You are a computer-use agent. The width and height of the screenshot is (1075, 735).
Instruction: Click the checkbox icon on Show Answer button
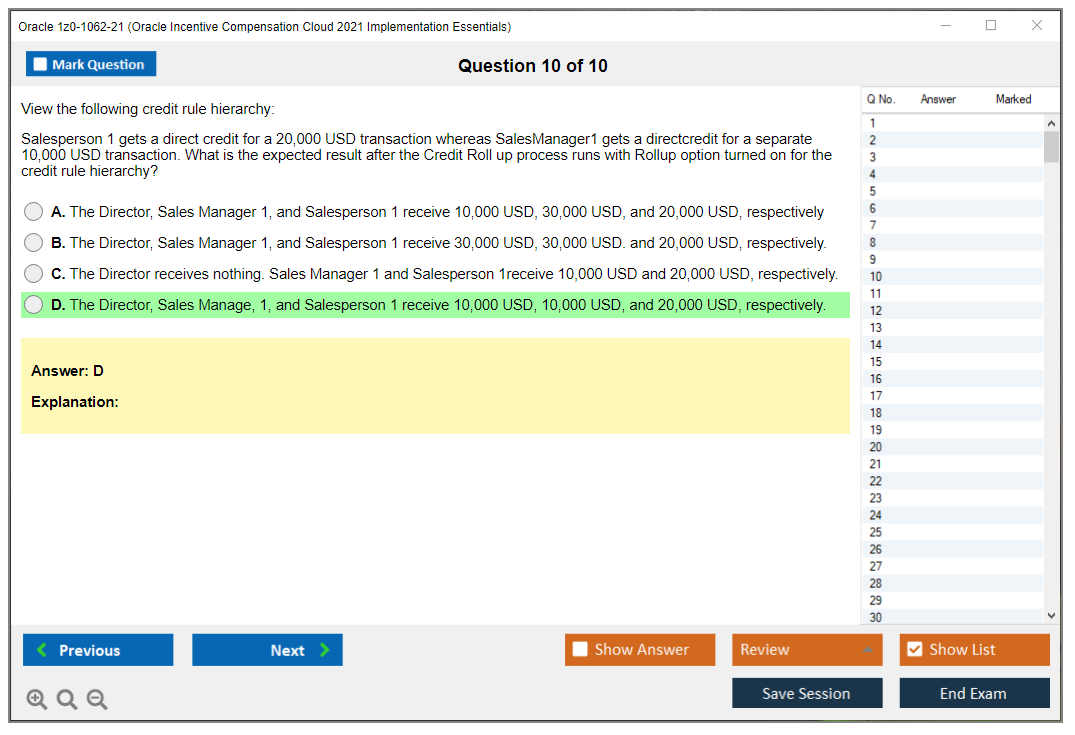(x=579, y=649)
